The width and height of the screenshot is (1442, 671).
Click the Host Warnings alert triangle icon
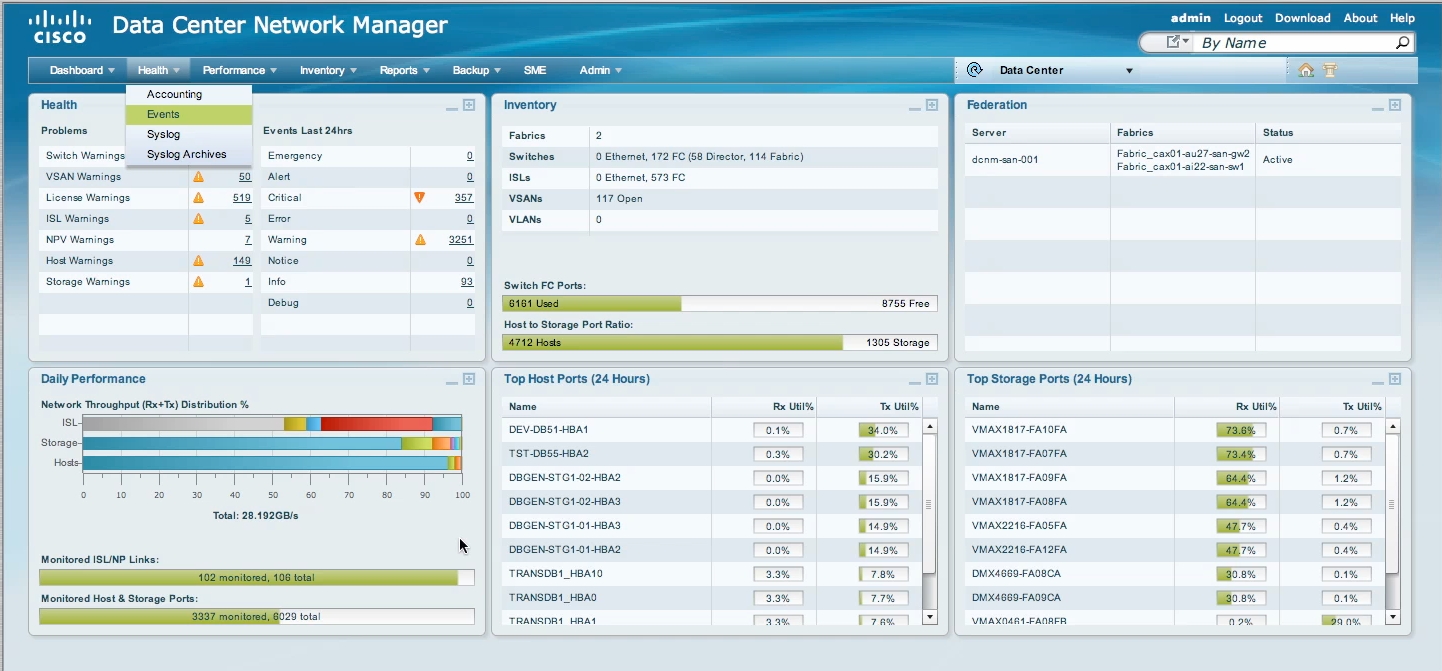coord(198,260)
